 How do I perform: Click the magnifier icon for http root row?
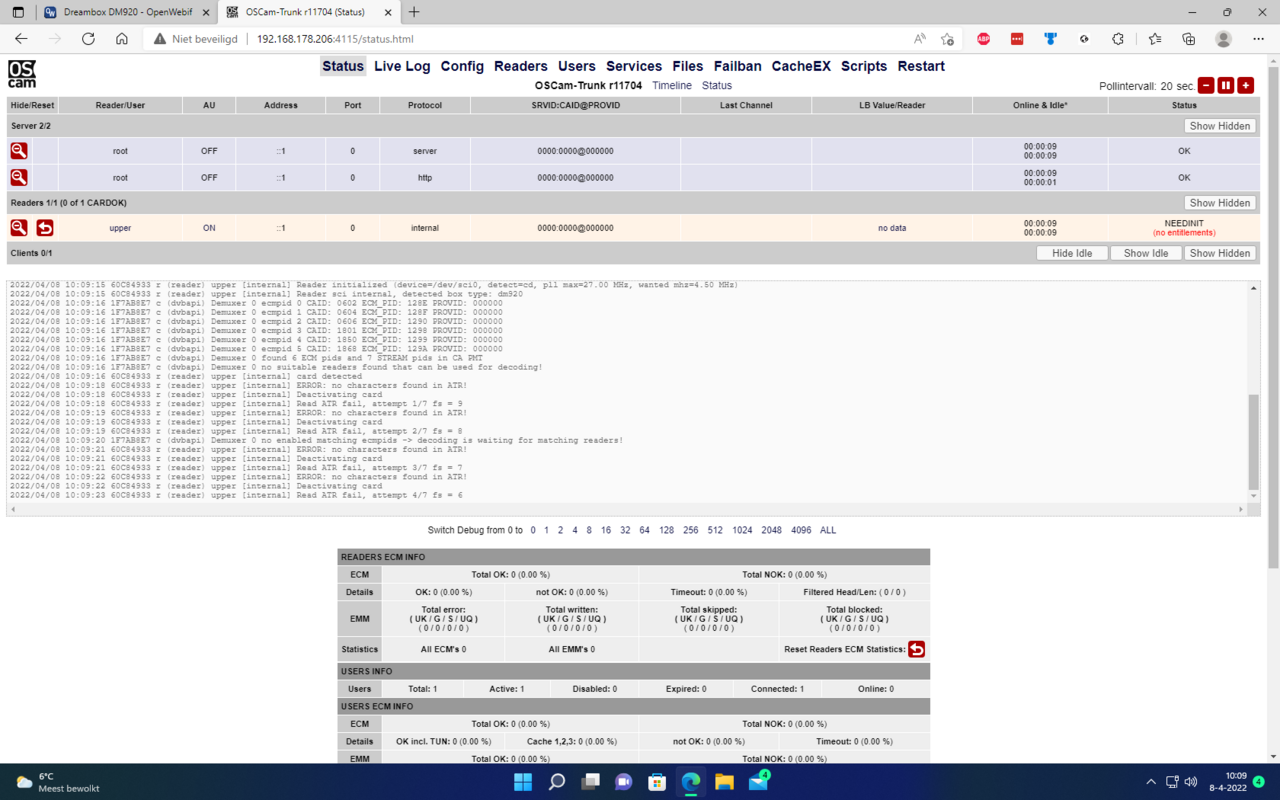19,178
